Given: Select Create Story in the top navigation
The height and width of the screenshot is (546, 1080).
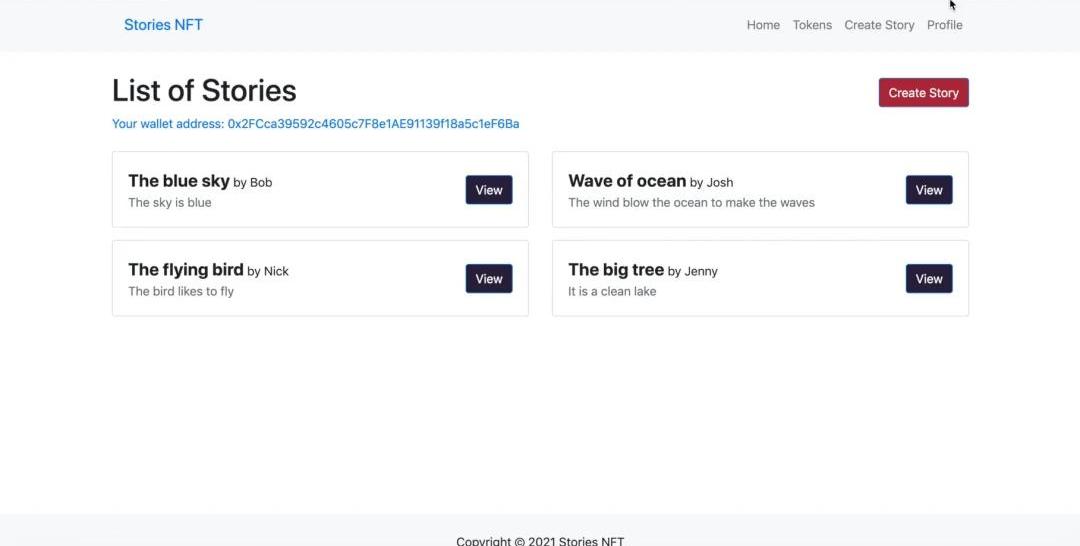Looking at the screenshot, I should pos(879,25).
